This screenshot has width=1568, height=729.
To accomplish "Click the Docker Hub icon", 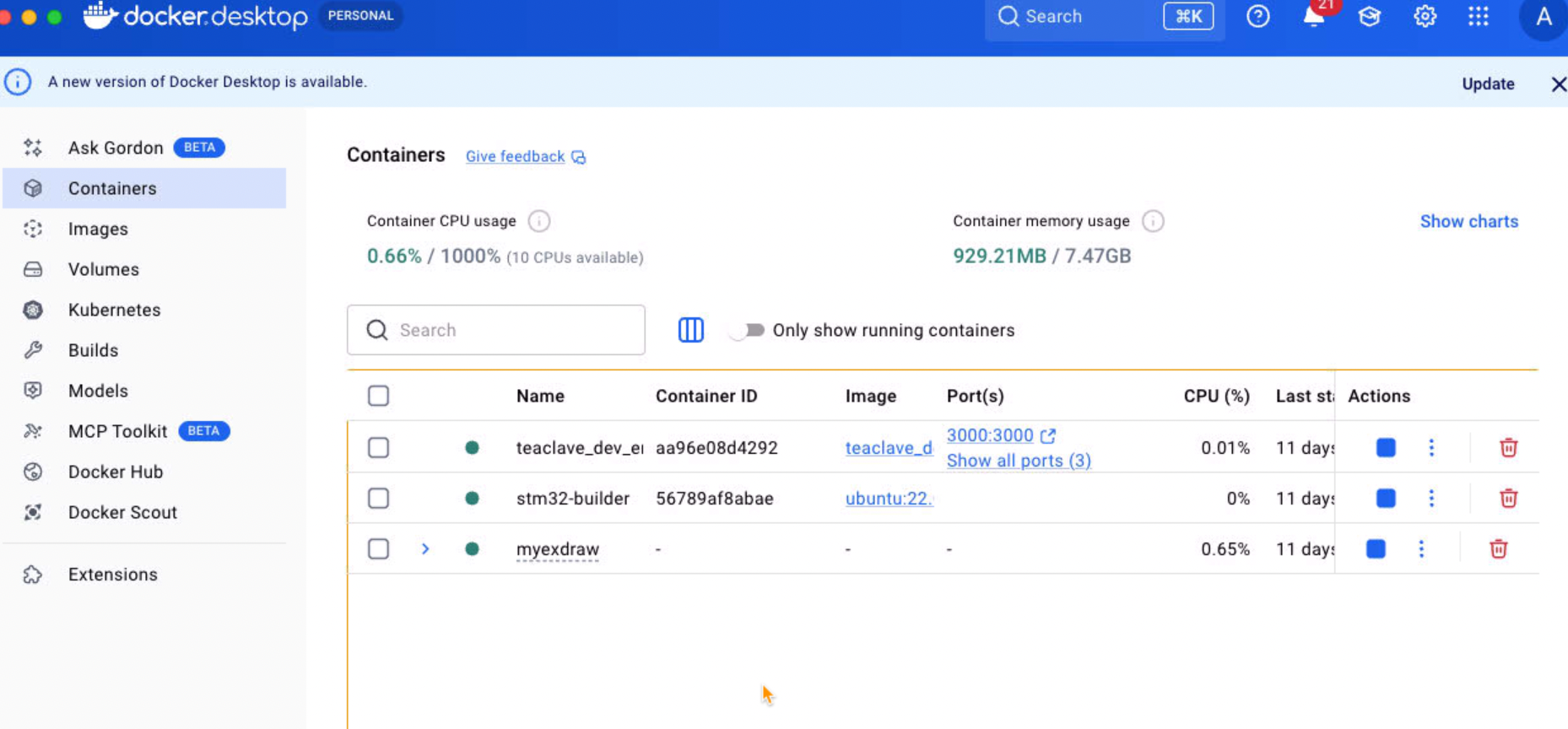I will point(33,472).
